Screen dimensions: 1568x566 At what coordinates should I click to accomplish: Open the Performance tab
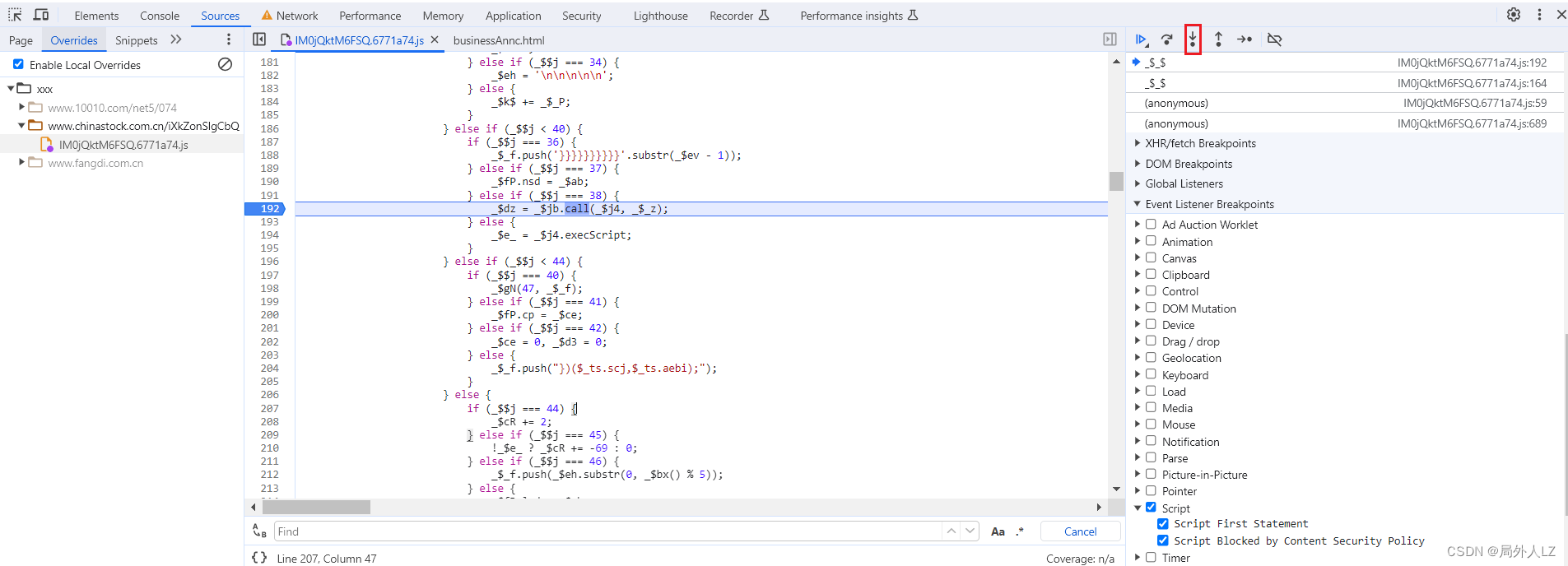point(370,16)
